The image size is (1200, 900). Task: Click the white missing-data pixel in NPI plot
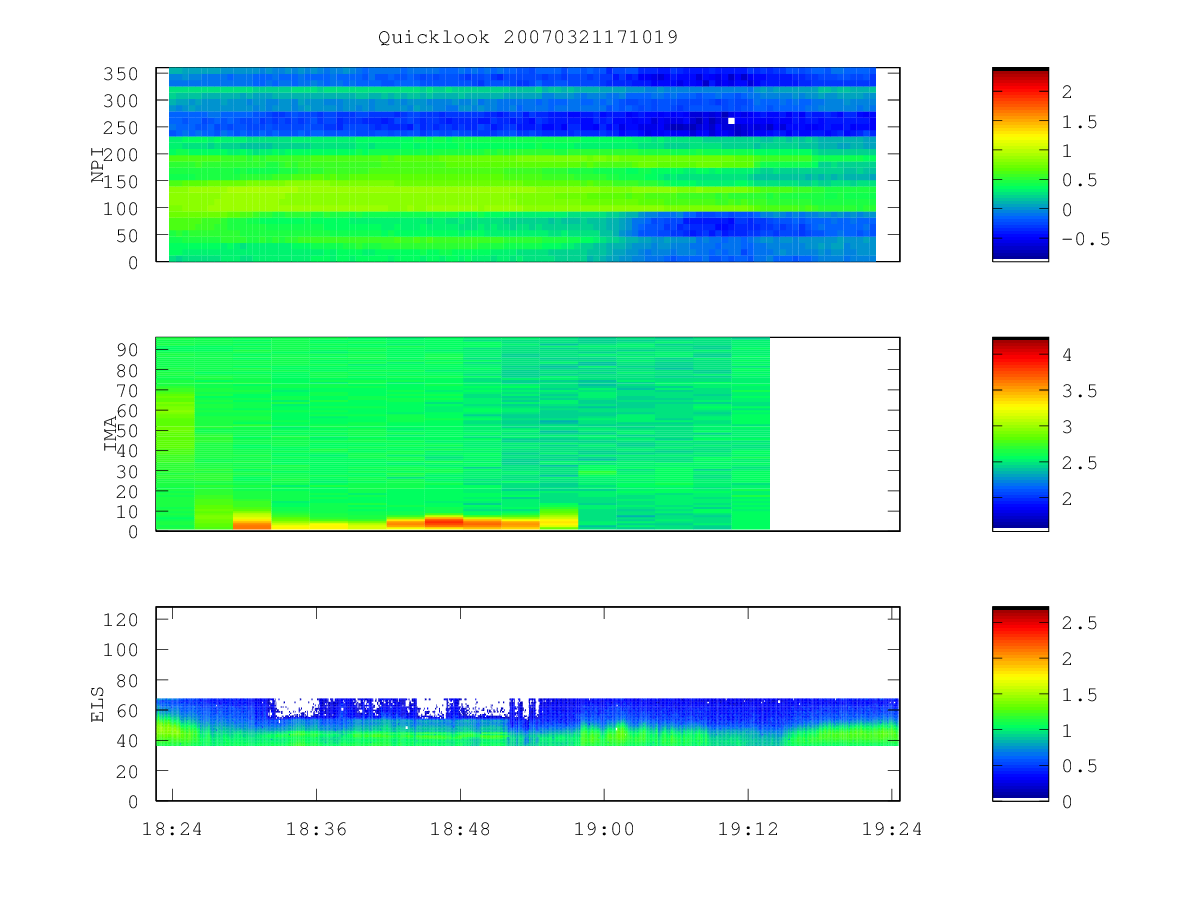731,121
